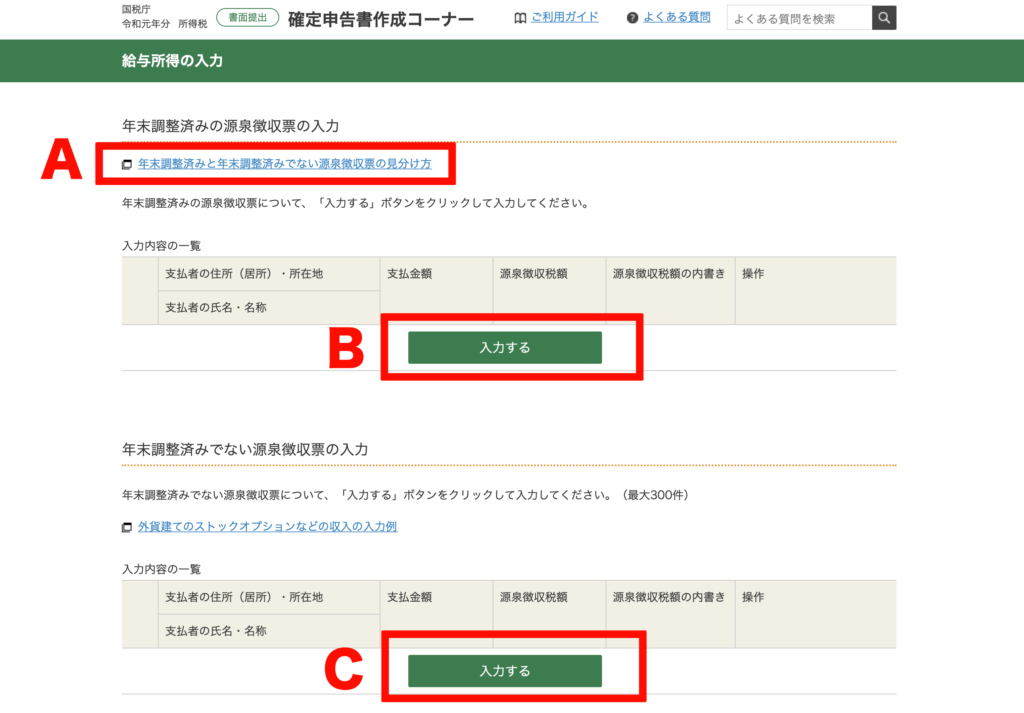Click 源泉徴収税額の内書き header in first table
Viewport: 1024px width, 713px height.
click(668, 274)
